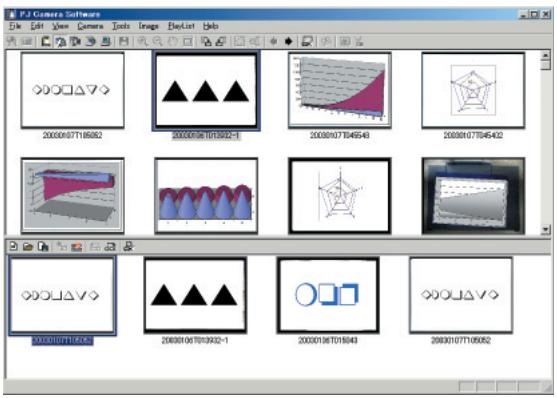Select the highlighted outline shapes playlist thumbnail
The image size is (557, 398).
tap(63, 295)
